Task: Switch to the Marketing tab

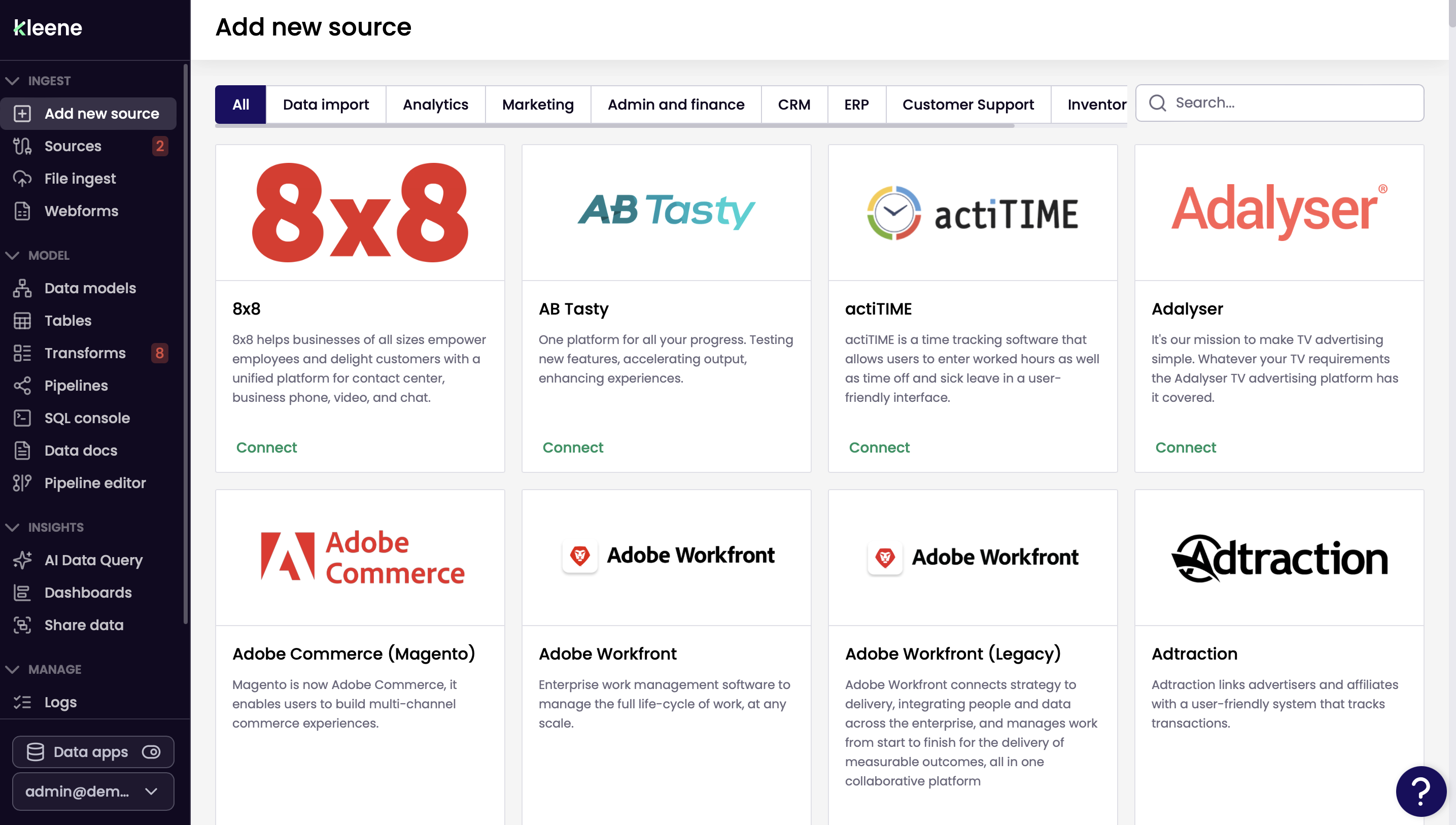Action: 538,104
